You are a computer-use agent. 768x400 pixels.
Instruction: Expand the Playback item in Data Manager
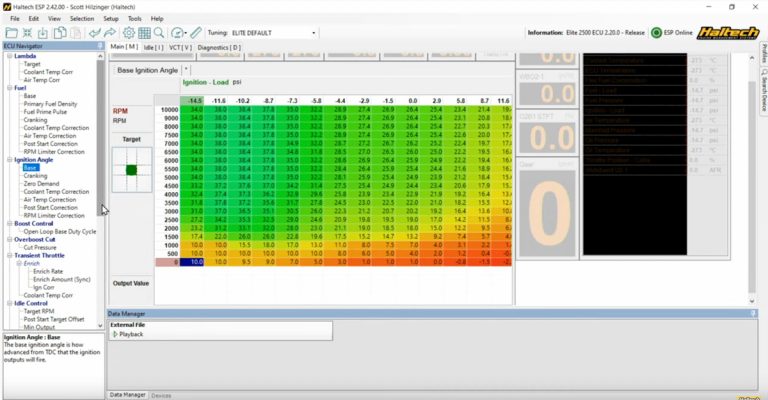(x=114, y=334)
